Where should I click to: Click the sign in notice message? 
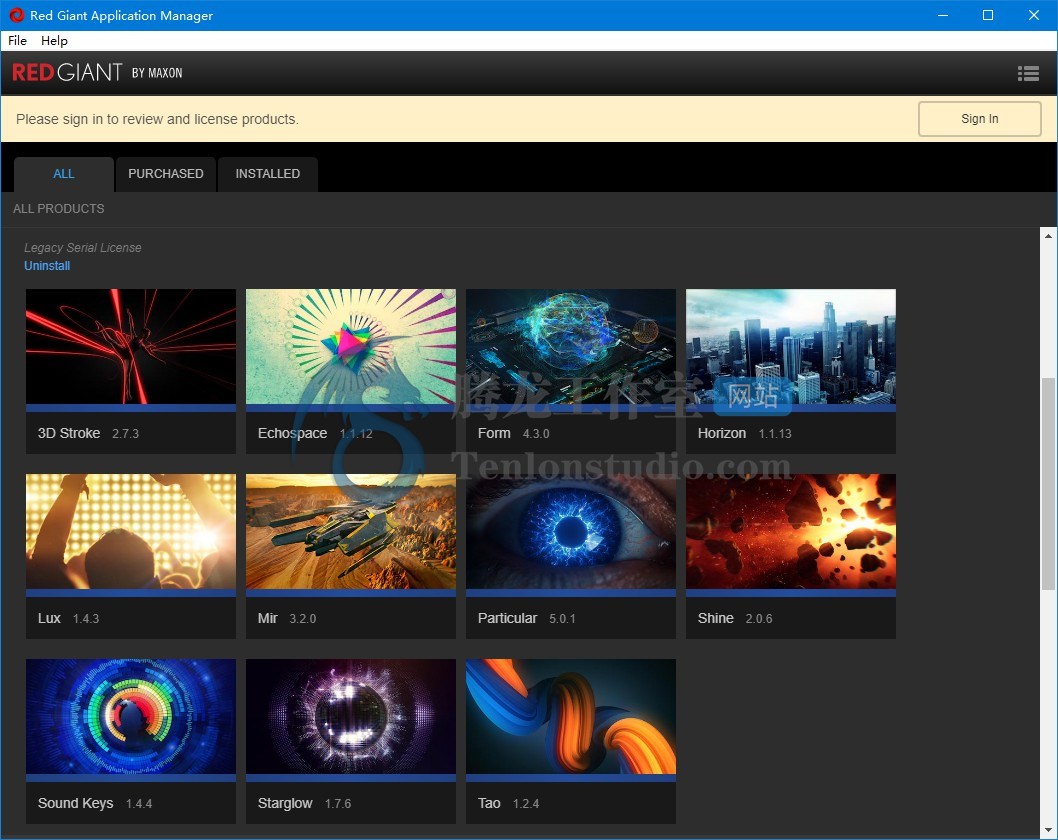157,119
